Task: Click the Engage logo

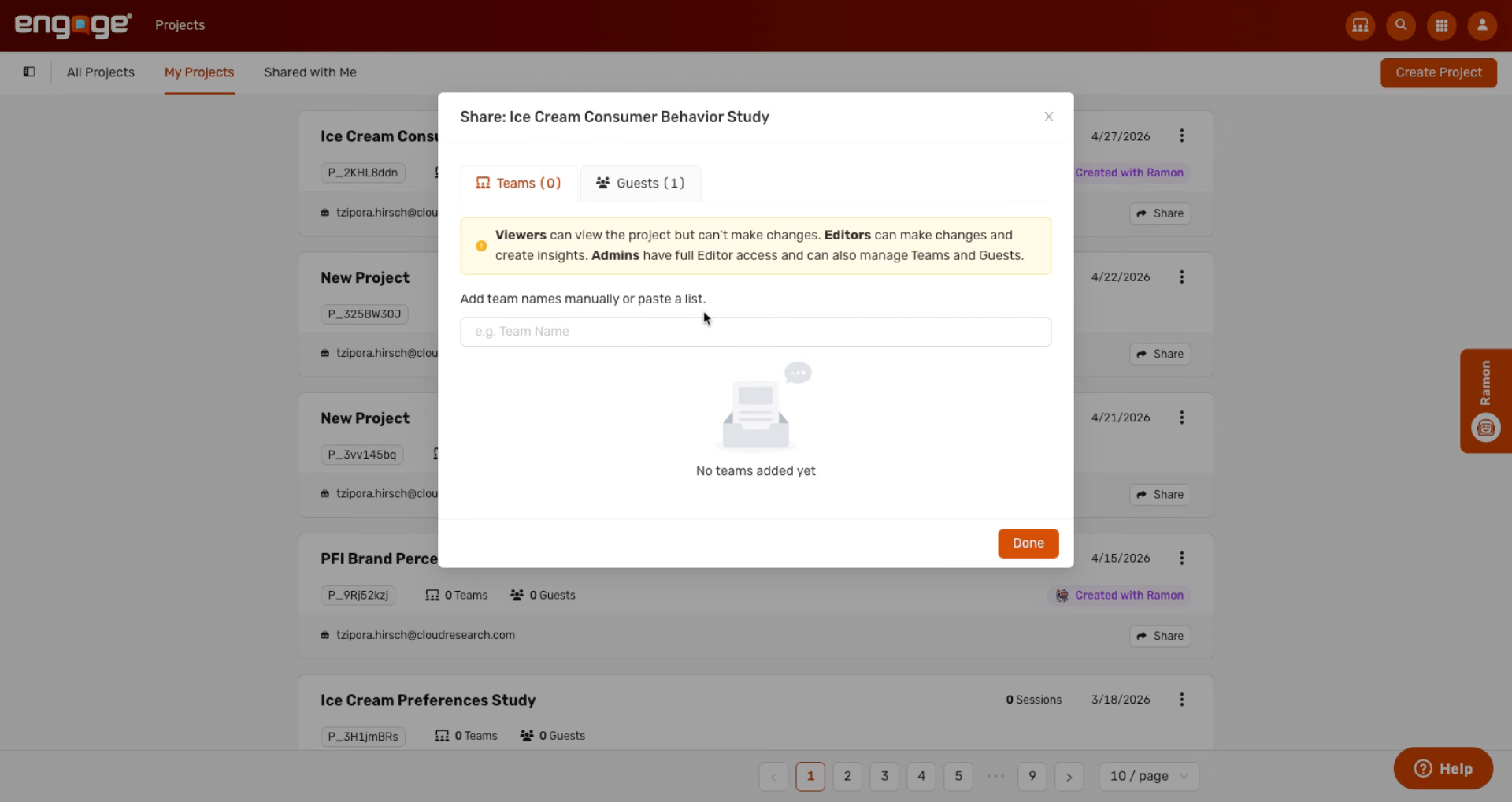Action: [x=73, y=25]
